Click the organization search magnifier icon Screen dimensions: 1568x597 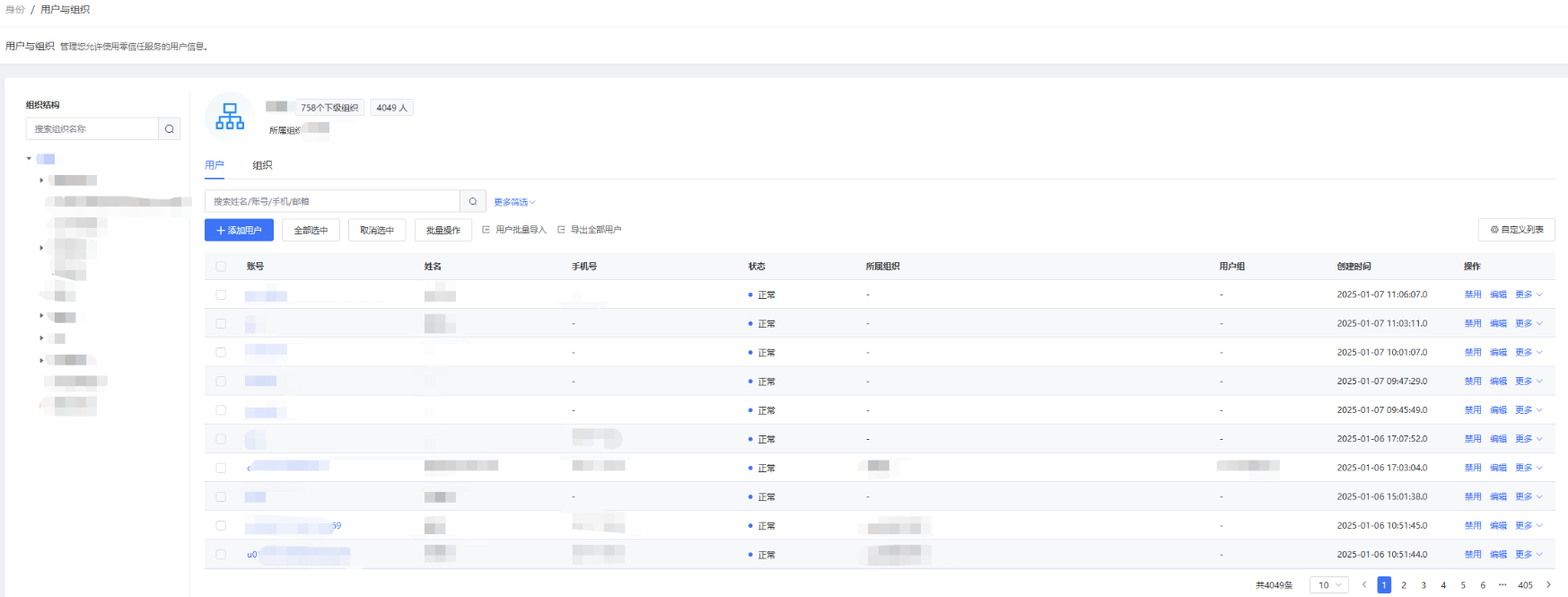point(169,129)
